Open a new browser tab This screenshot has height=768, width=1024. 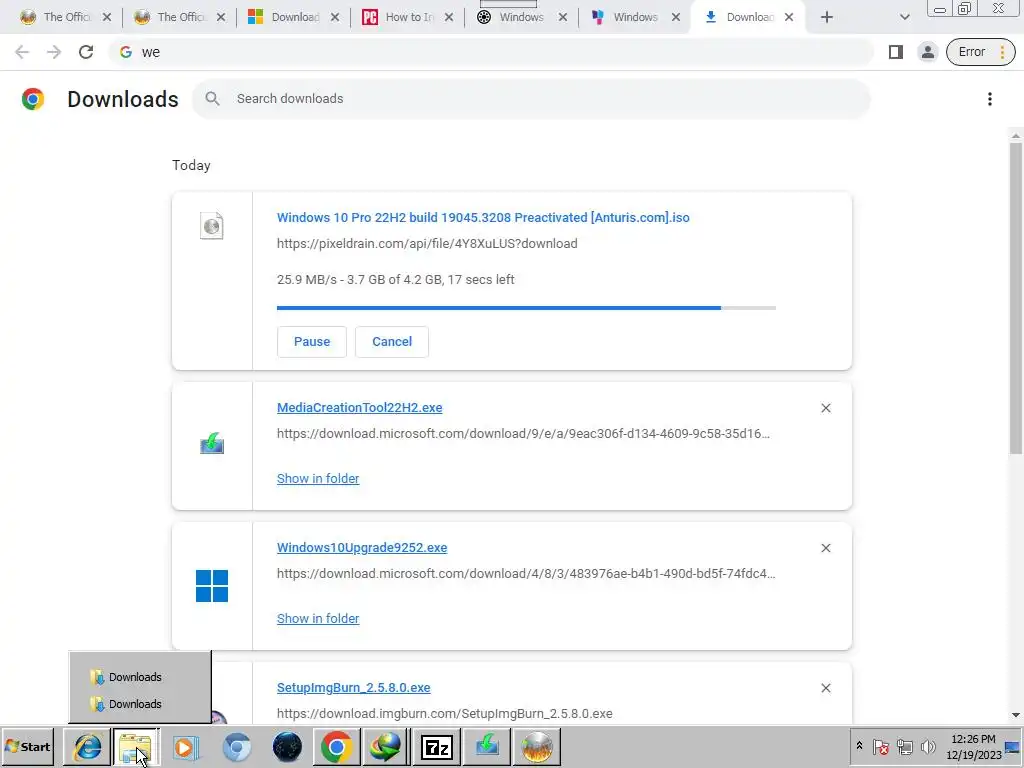[x=827, y=17]
